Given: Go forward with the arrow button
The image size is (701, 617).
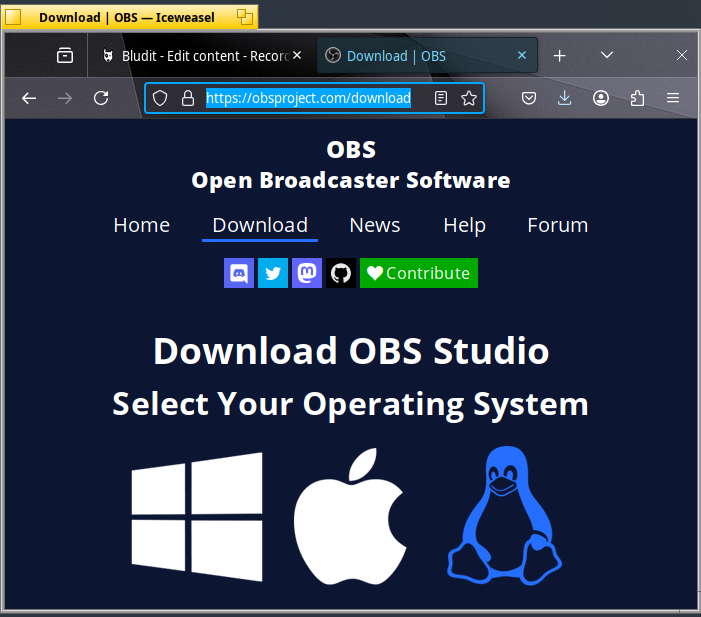Looking at the screenshot, I should pyautogui.click(x=65, y=98).
